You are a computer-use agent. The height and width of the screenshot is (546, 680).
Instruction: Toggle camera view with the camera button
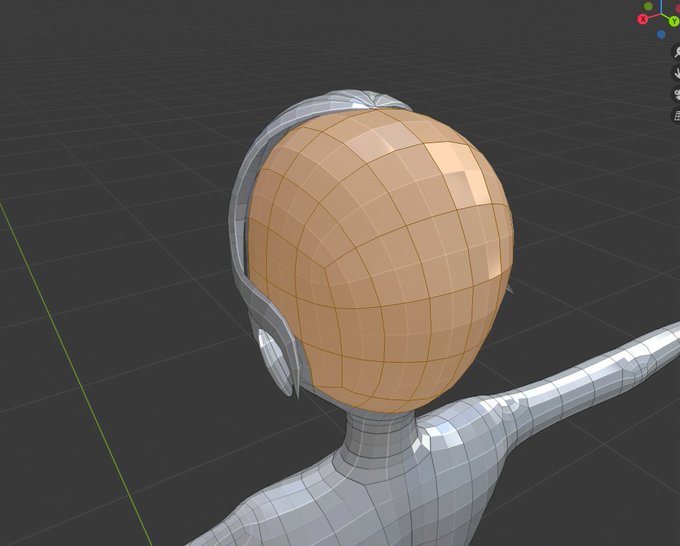click(676, 94)
